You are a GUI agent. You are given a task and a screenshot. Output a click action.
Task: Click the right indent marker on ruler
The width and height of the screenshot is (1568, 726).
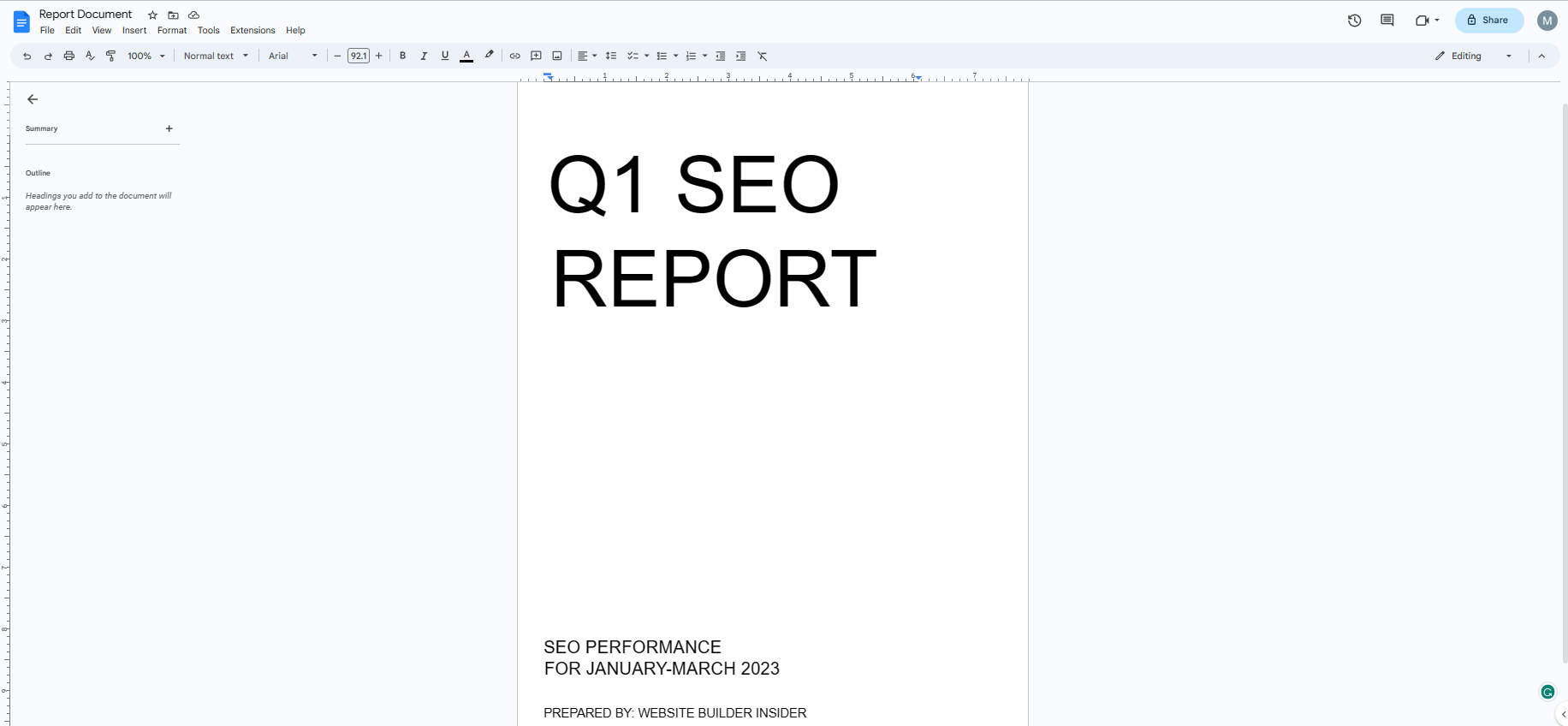pyautogui.click(x=918, y=77)
